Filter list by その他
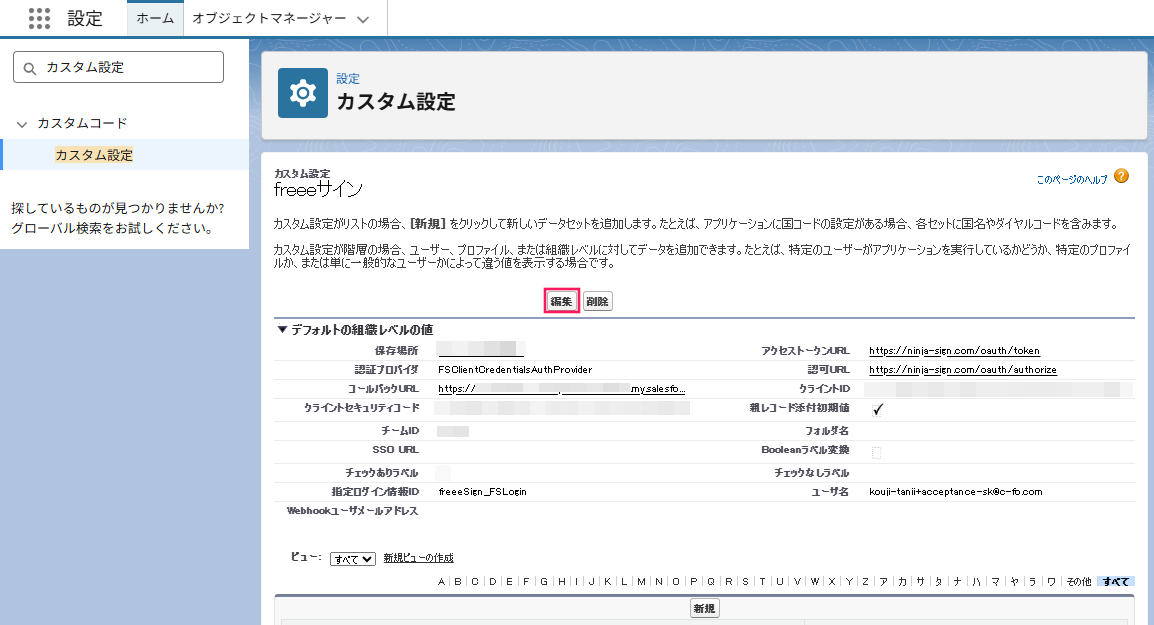 (x=1079, y=582)
